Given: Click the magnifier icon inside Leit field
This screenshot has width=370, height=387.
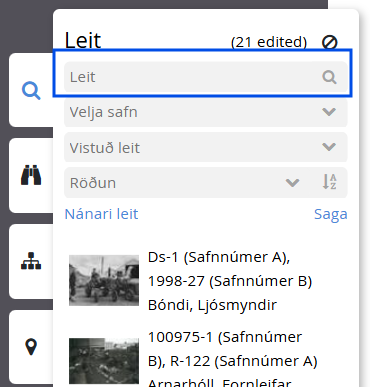Looking at the screenshot, I should click(x=329, y=77).
